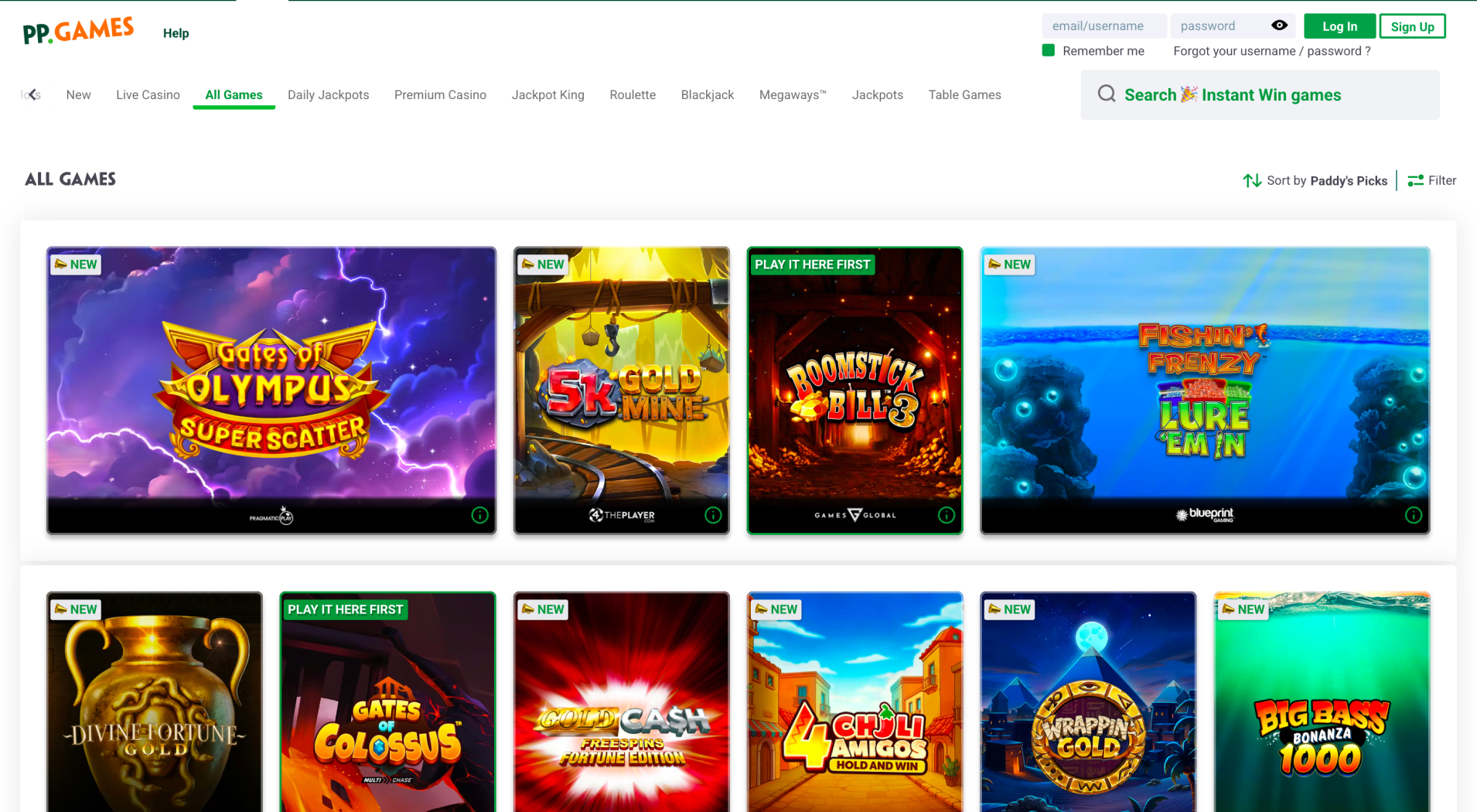
Task: Open the Megaways tab
Action: click(793, 94)
